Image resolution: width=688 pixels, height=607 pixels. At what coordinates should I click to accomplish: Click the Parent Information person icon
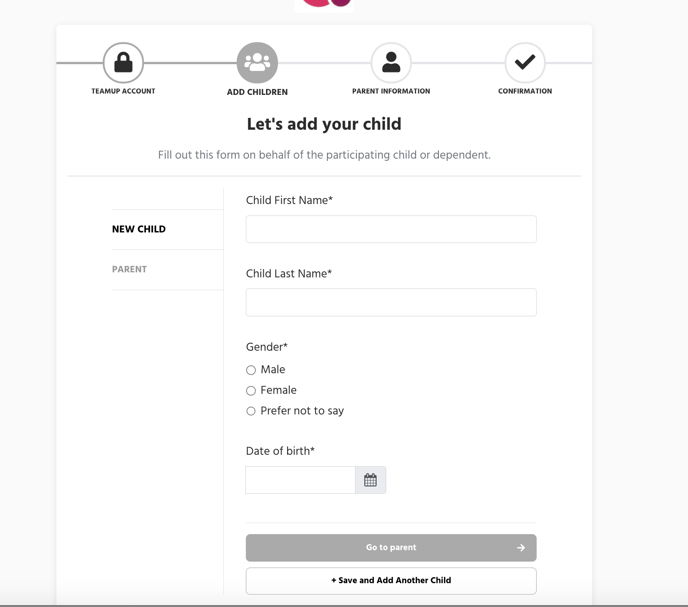391,63
